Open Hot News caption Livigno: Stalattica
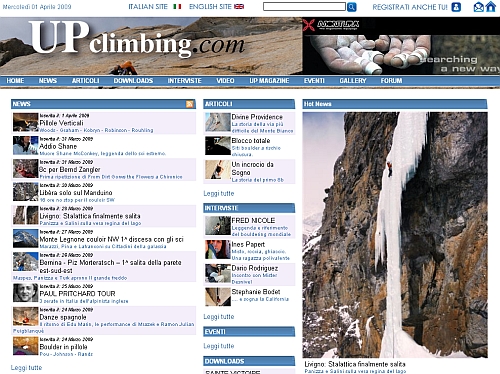 [x=355, y=364]
